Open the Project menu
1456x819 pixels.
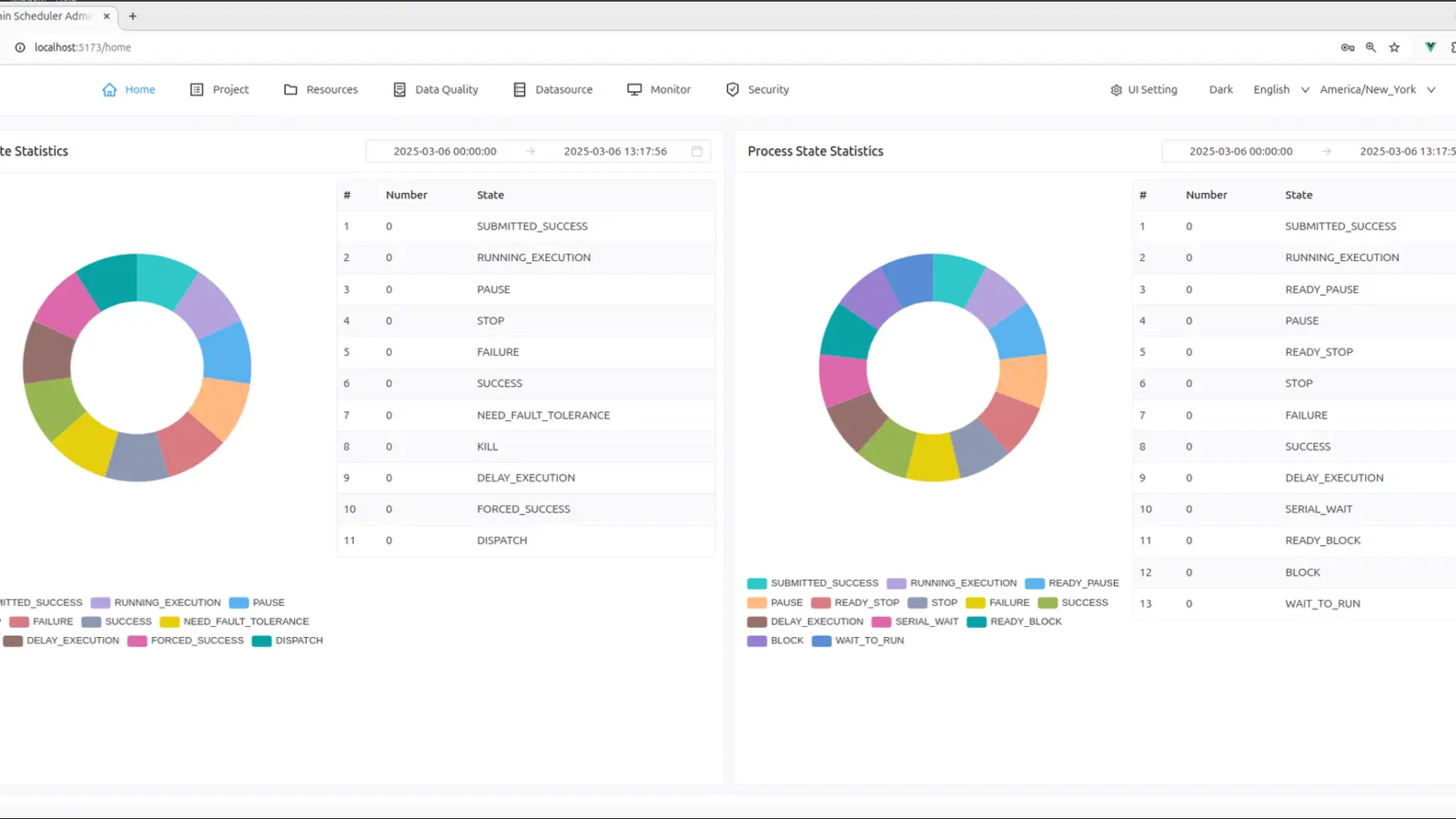[x=219, y=89]
